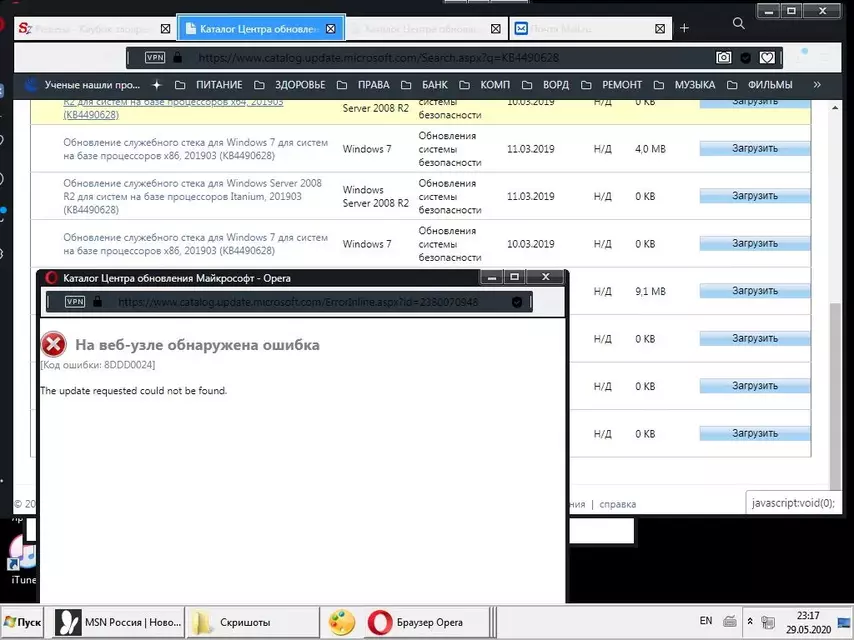Click the heart bookmark icon in the address bar
Screen dimensions: 854x640
767,57
